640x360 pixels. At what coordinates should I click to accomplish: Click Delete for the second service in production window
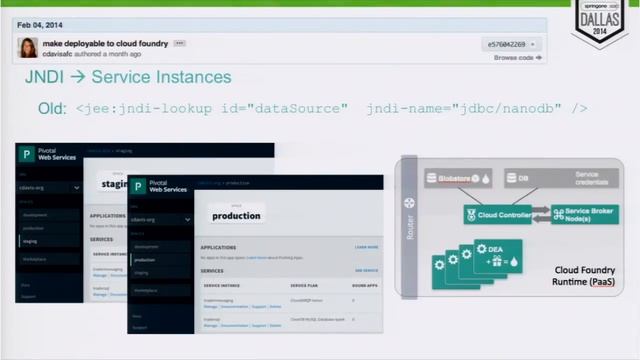point(276,326)
